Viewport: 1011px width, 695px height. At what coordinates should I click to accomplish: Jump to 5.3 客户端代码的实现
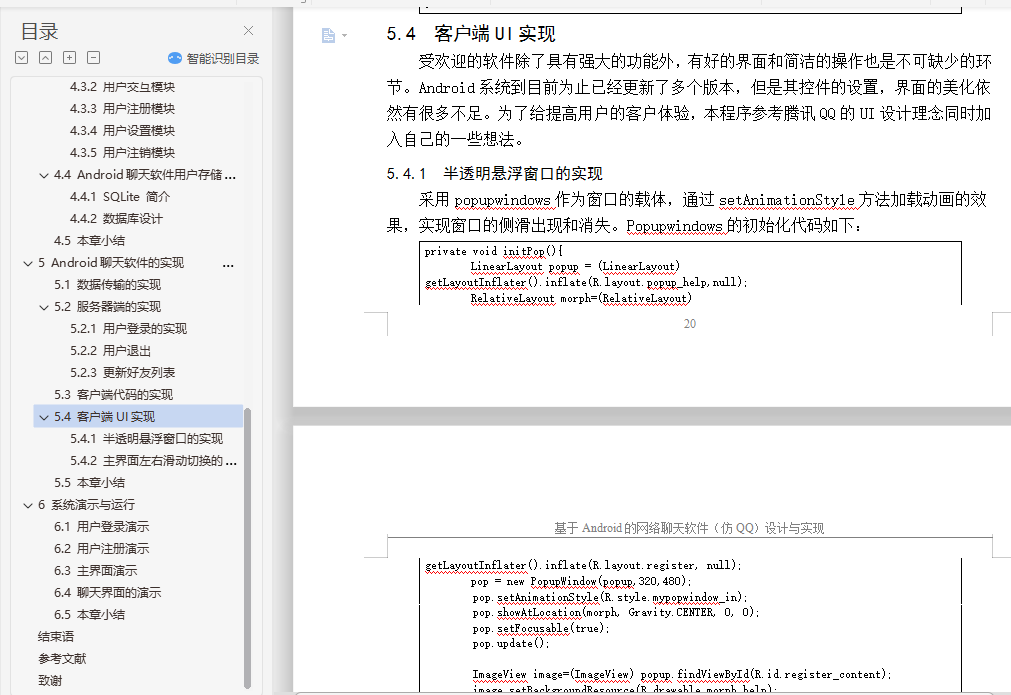pos(113,395)
